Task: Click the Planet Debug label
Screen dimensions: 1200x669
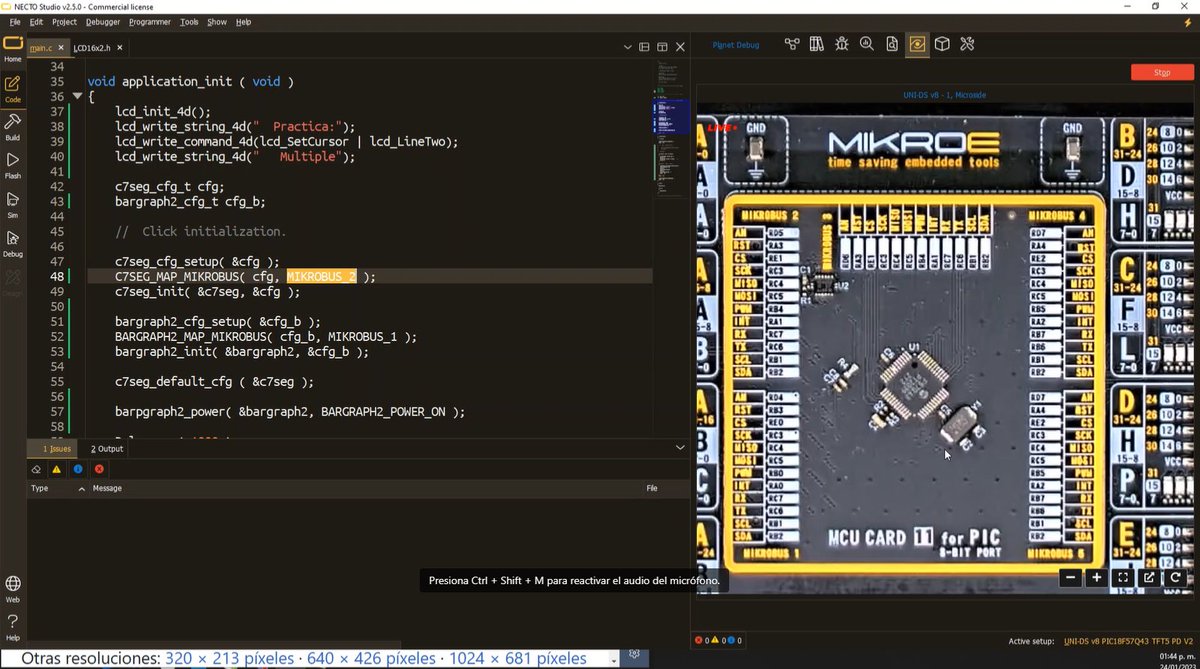Action: coord(735,45)
